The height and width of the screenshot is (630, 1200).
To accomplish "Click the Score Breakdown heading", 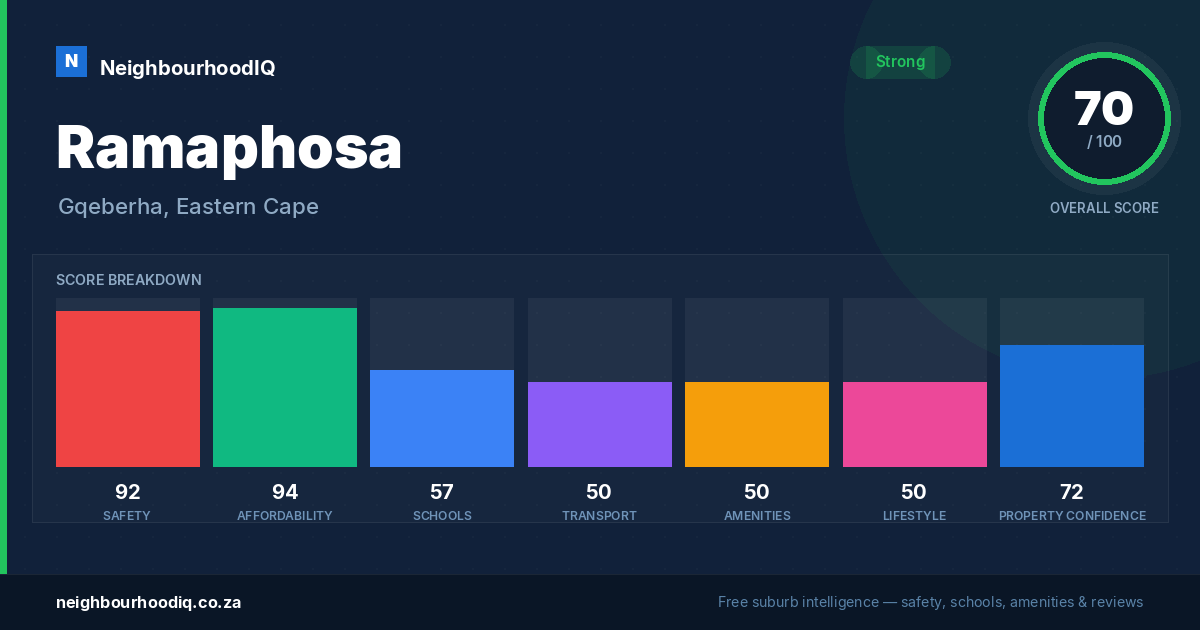I will [x=129, y=280].
